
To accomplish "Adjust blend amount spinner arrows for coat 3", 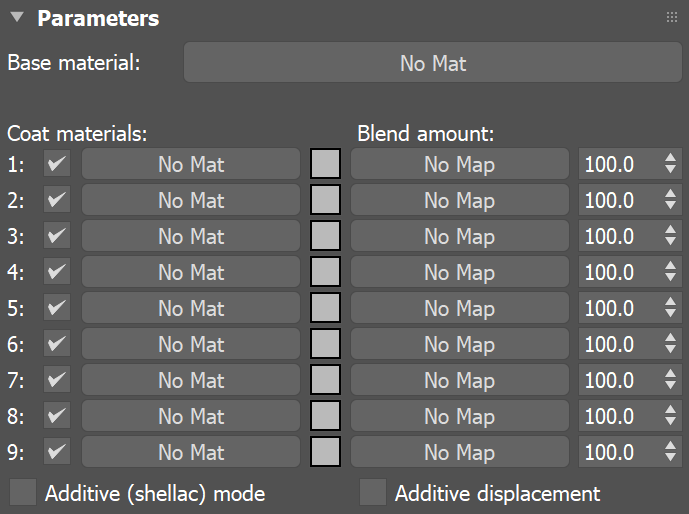I will (671, 236).
